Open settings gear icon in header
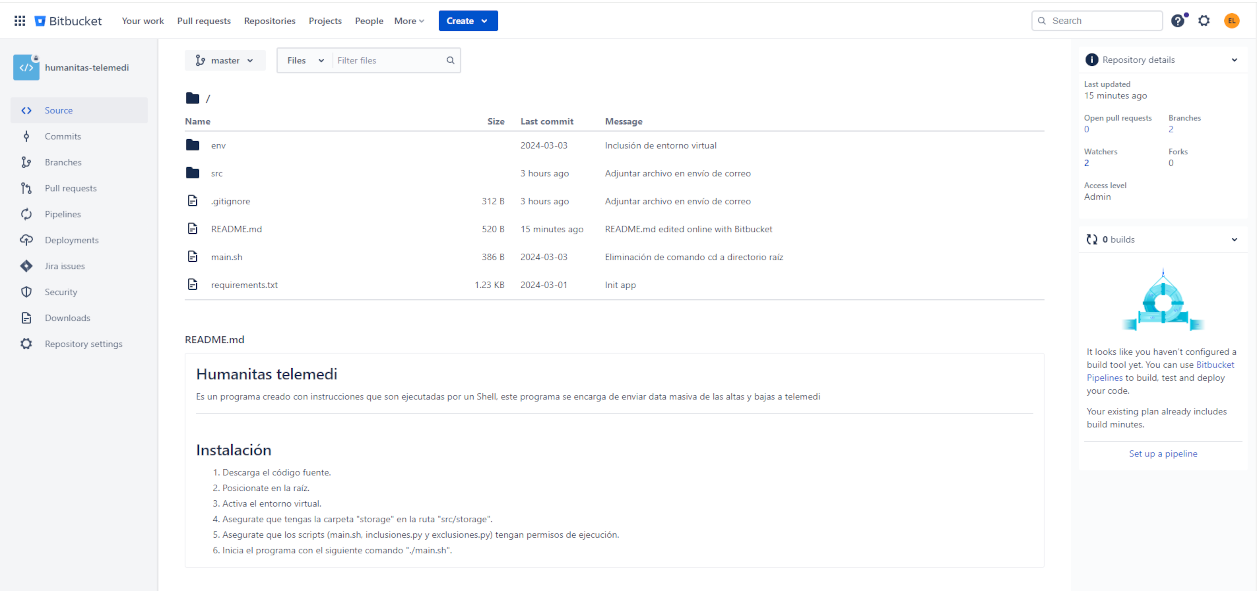This screenshot has width=1257, height=591. (1204, 21)
